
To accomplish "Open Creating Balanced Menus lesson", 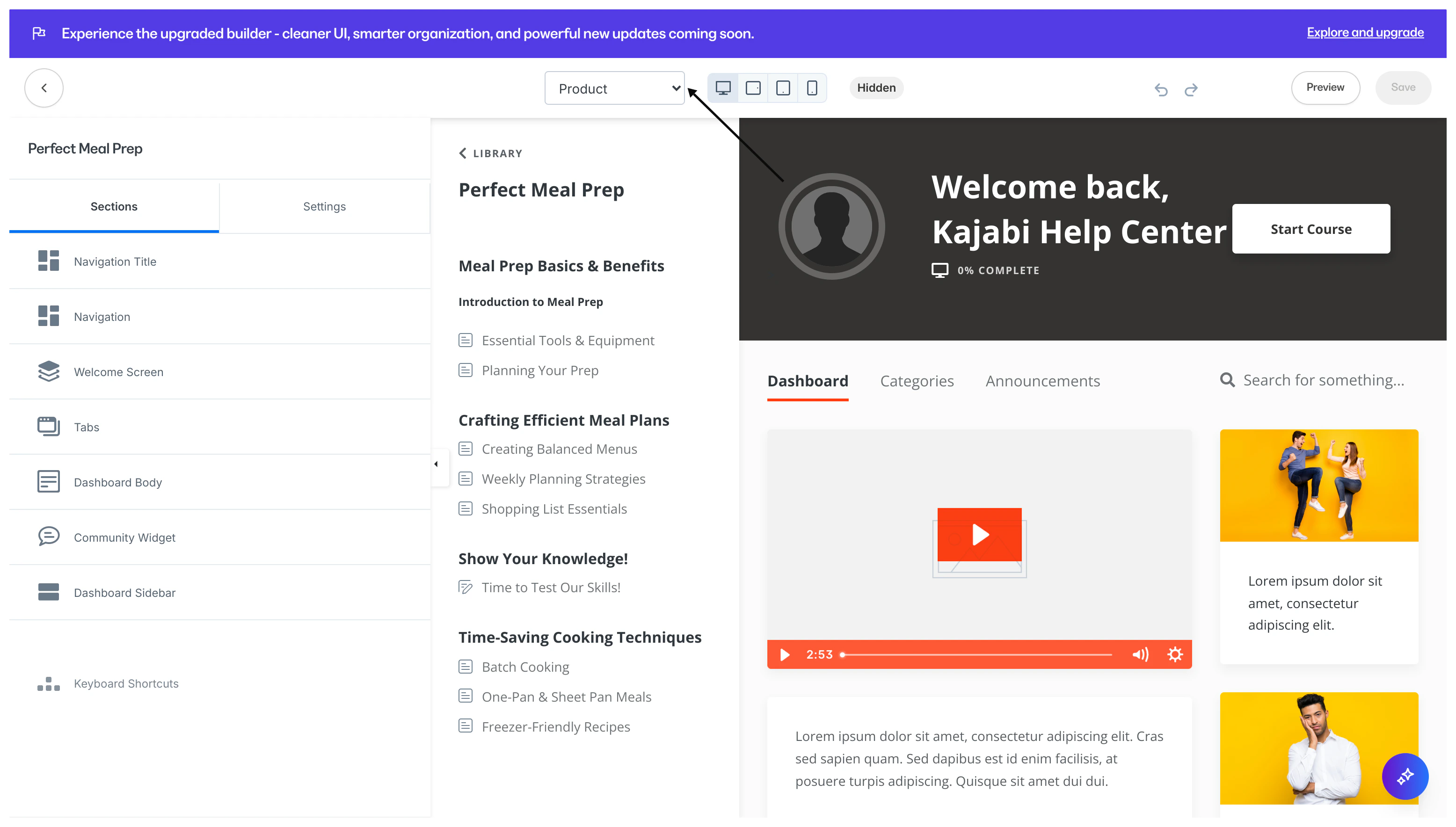I will [547, 449].
